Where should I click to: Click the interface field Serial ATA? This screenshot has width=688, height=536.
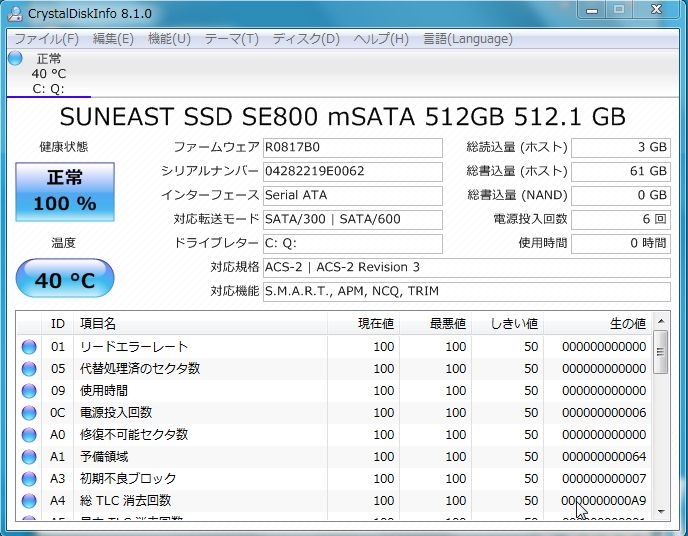[352, 196]
